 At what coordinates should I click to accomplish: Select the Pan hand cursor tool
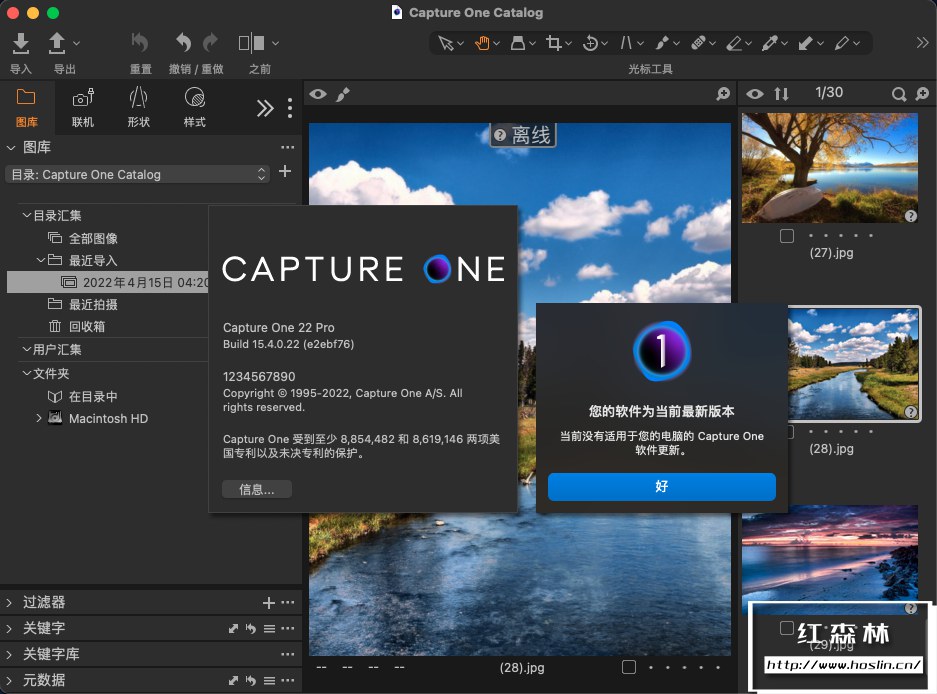click(483, 43)
